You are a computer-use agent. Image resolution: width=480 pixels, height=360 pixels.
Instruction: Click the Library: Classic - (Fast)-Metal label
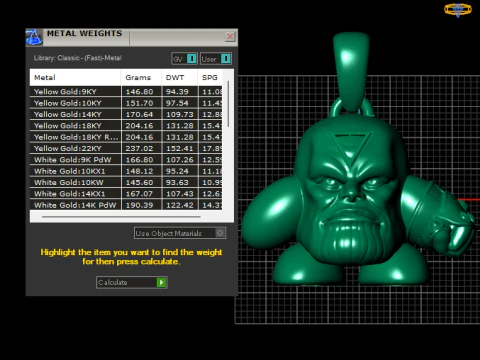pos(77,58)
